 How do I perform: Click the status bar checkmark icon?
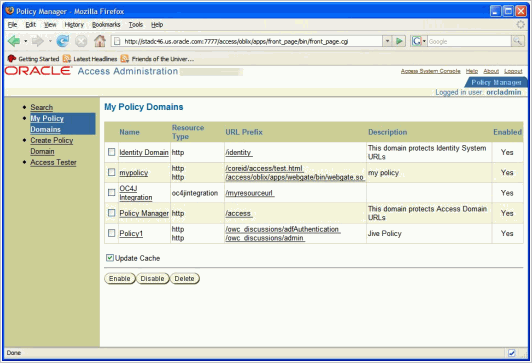pos(512,353)
